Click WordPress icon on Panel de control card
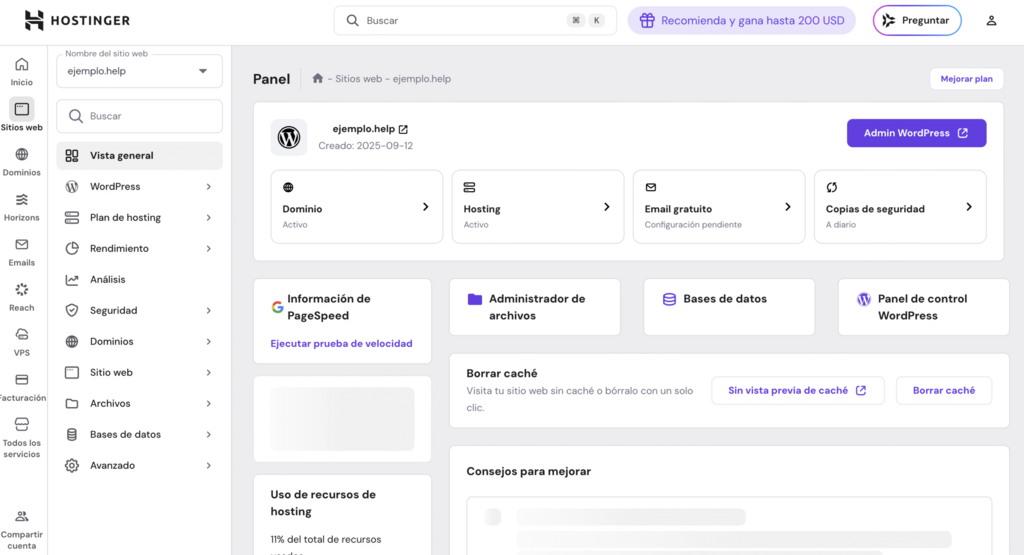This screenshot has height=555, width=1024. click(863, 299)
